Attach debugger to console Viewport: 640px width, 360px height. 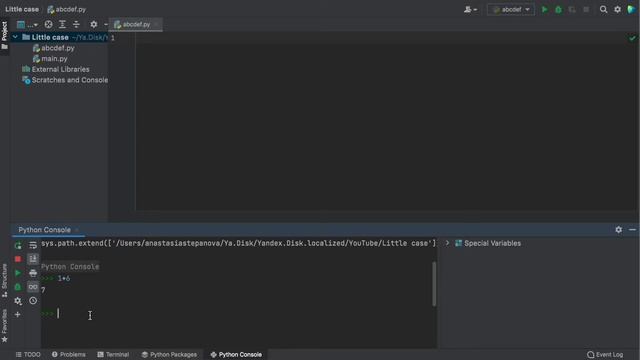(x=18, y=287)
